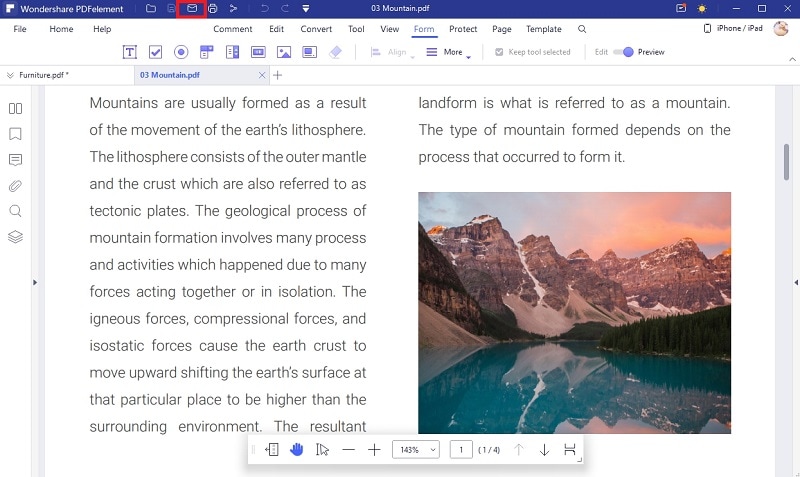Open the Home menu
This screenshot has height=477, width=800.
coord(61,29)
